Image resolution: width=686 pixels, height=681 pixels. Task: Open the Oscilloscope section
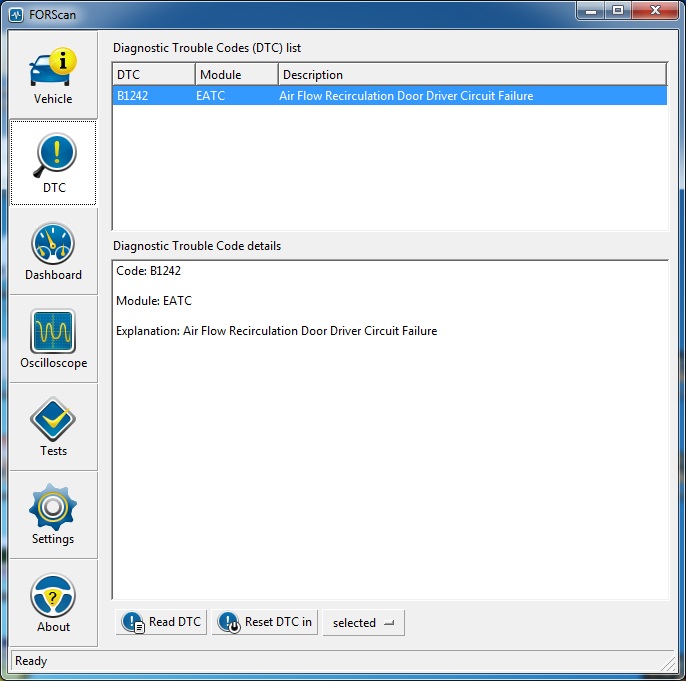tap(53, 339)
